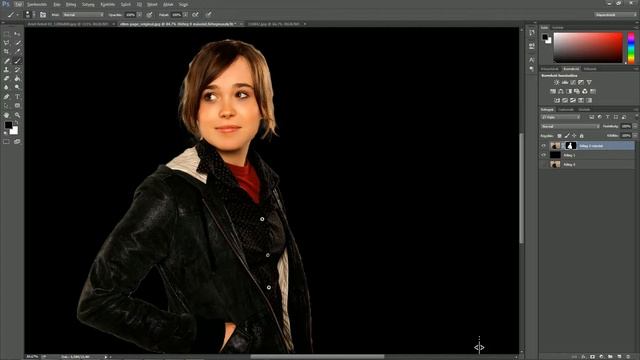Add a Levels adjustment layer

pyautogui.click(x=565, y=82)
